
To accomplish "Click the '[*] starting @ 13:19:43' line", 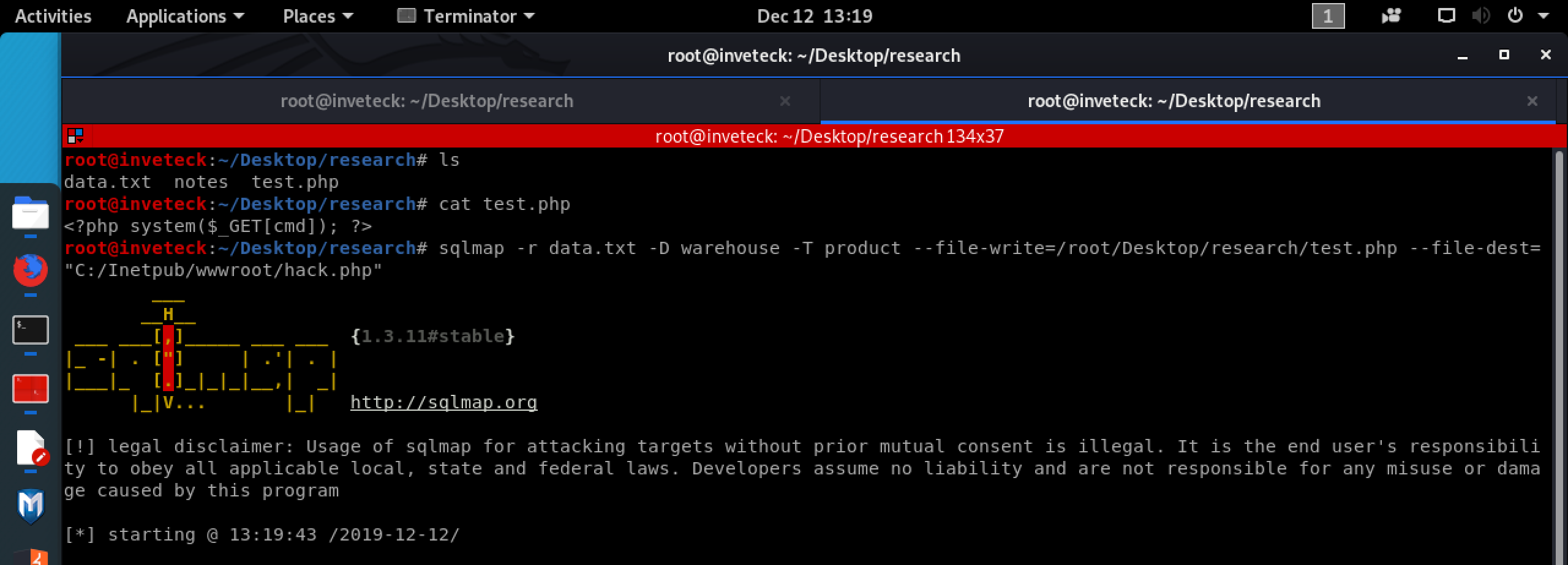I will [262, 534].
